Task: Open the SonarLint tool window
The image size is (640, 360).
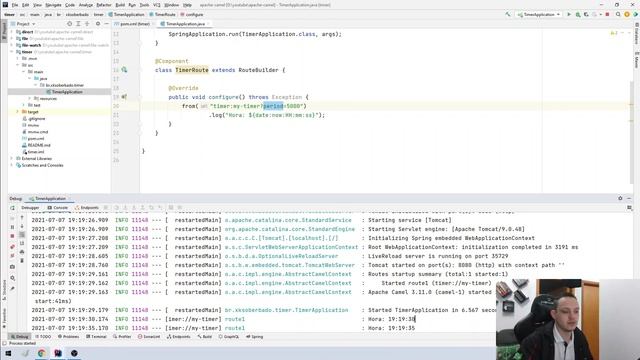Action: [149, 337]
